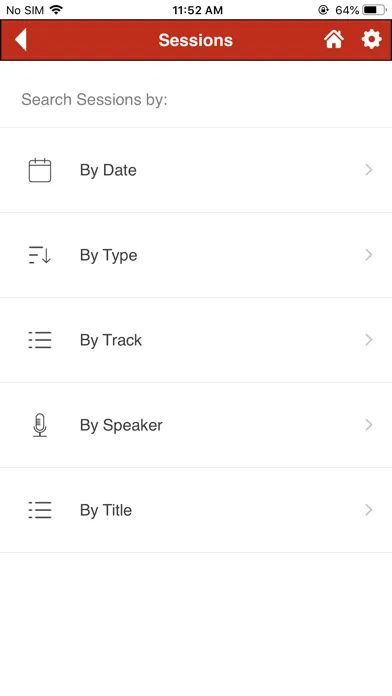Image resolution: width=392 pixels, height=696 pixels.
Task: Select the By Type menu entry
Action: pos(196,255)
